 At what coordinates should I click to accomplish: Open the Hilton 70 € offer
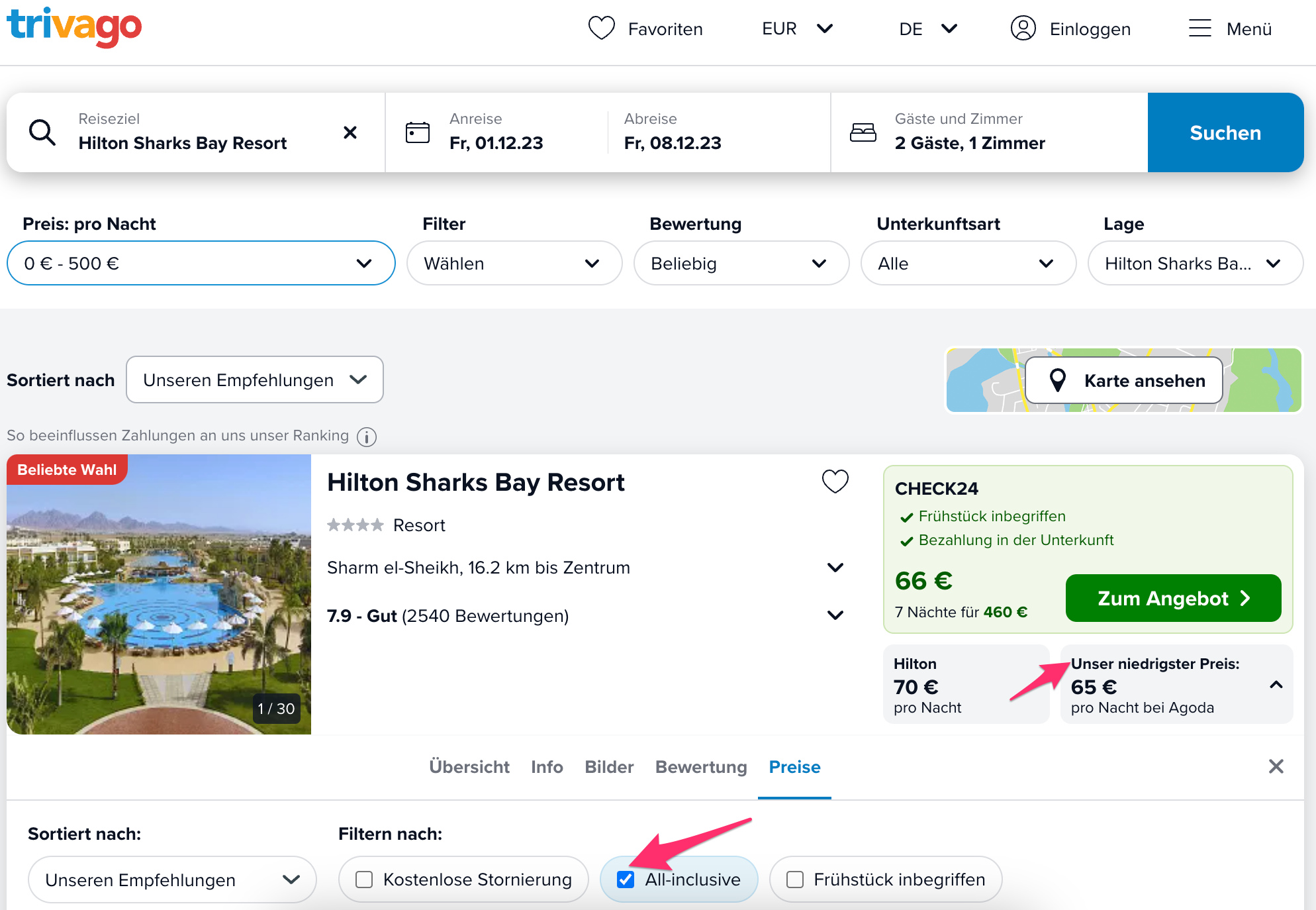[966, 684]
